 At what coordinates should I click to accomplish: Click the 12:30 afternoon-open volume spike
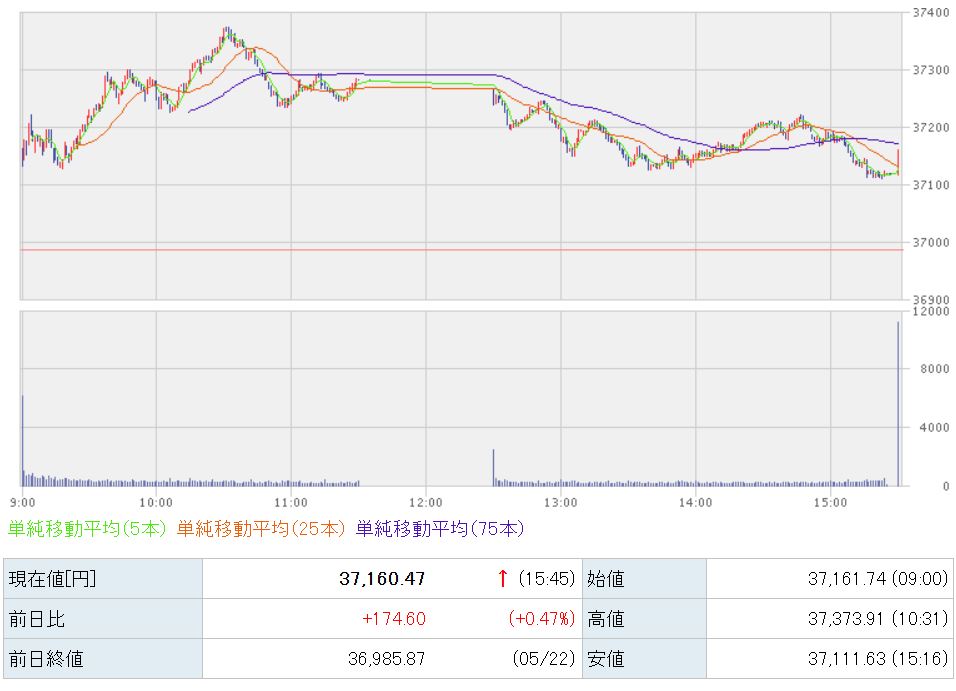[x=494, y=468]
